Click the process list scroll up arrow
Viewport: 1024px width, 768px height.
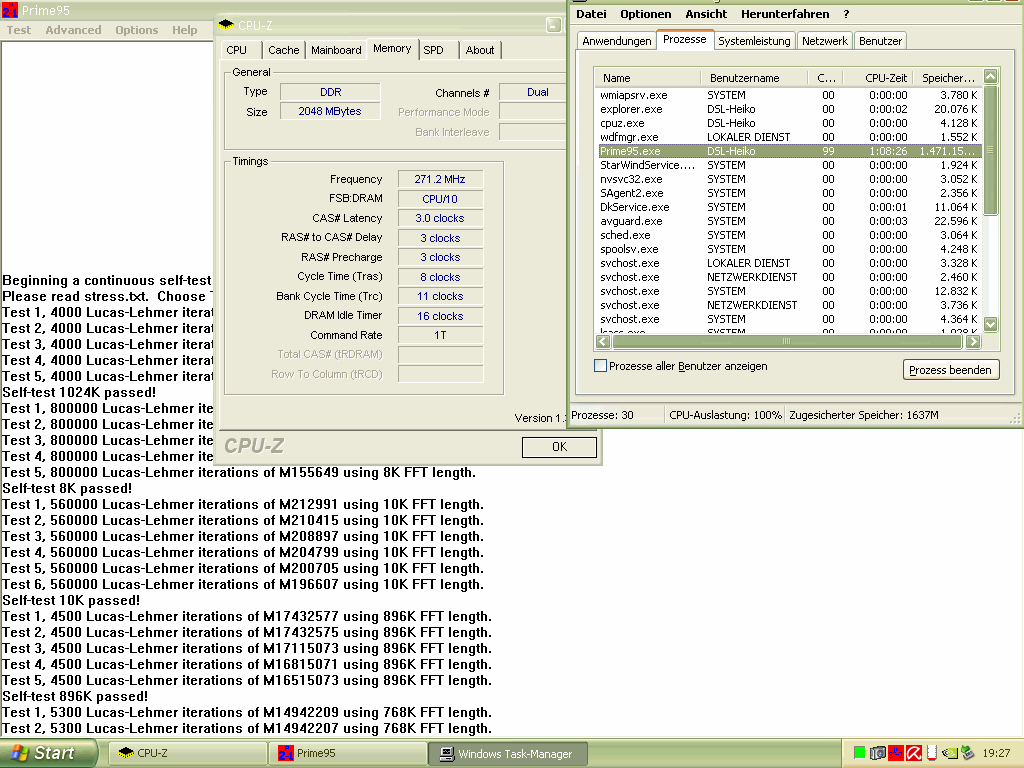coord(990,76)
